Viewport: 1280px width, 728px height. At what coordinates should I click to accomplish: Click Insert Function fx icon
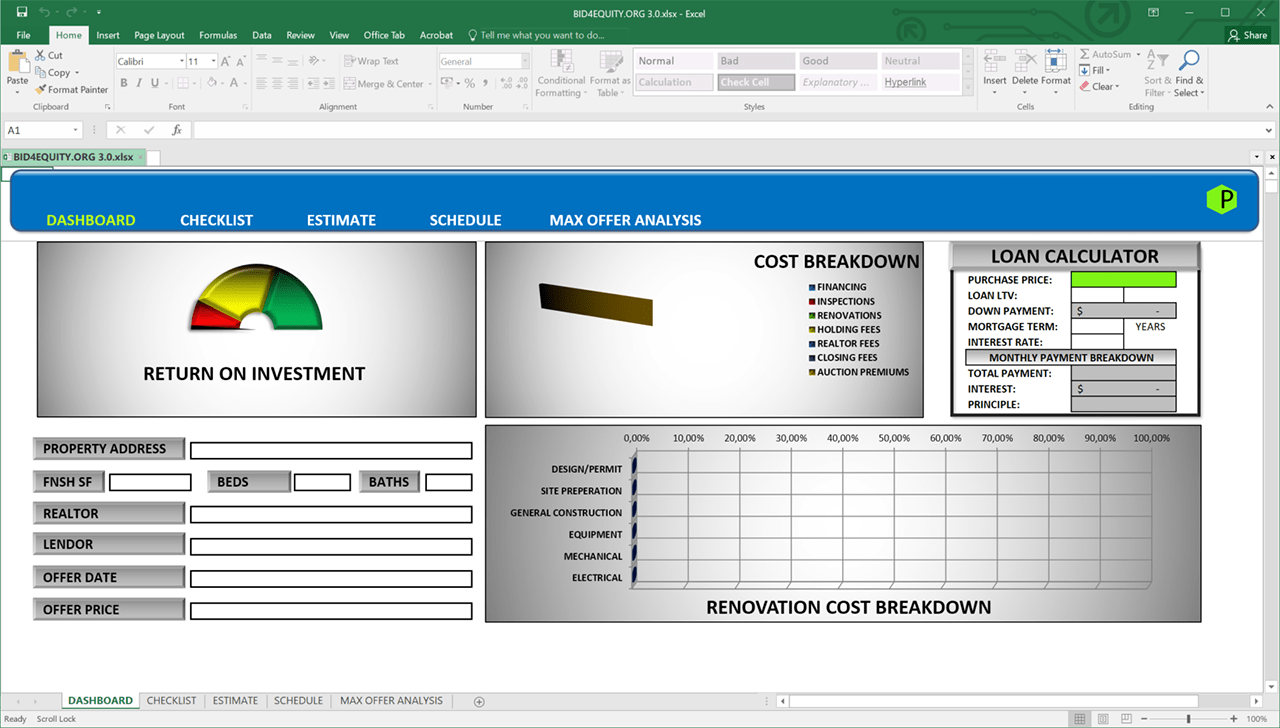tap(177, 130)
